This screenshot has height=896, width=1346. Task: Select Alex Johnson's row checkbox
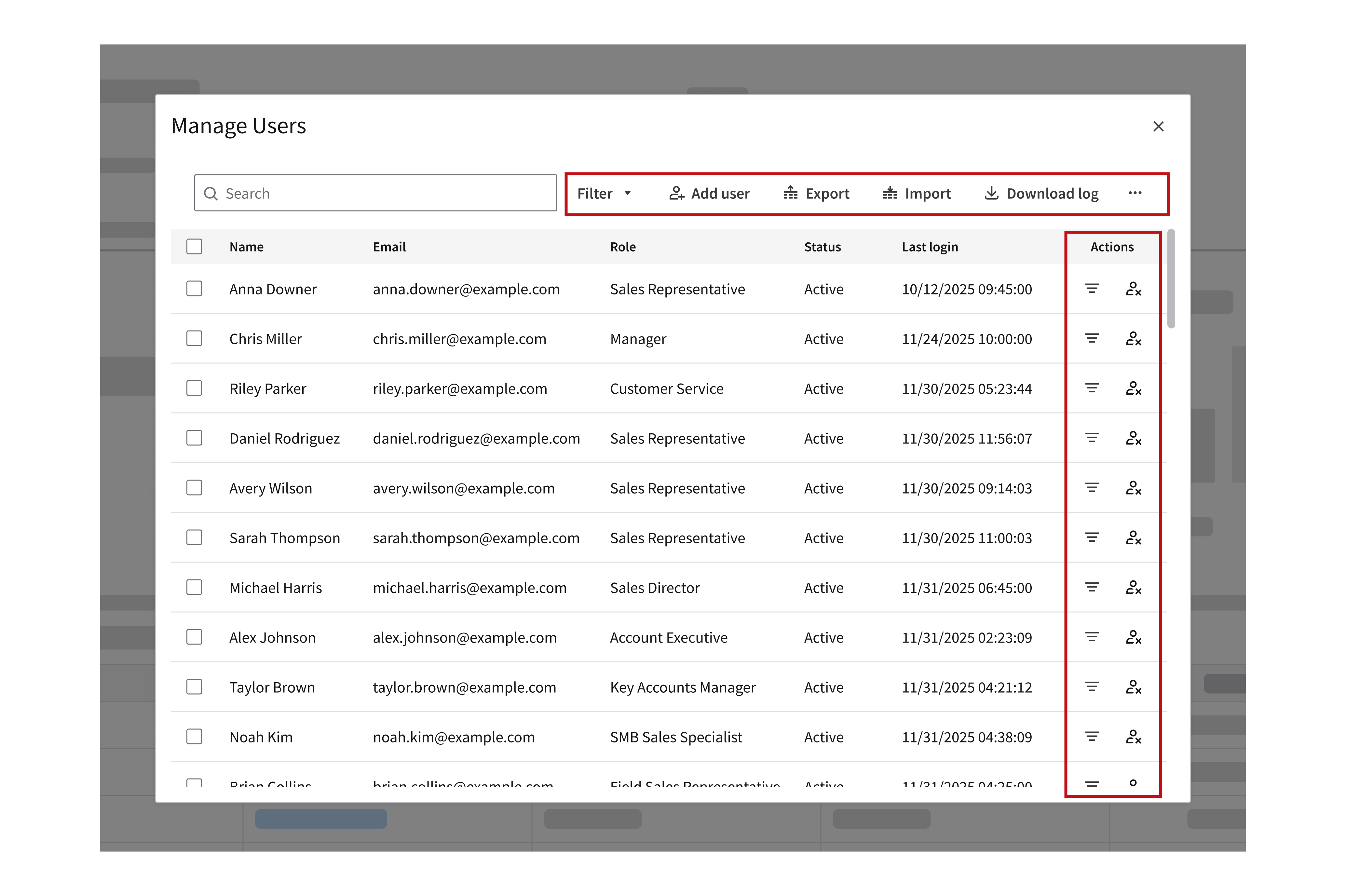pos(194,637)
